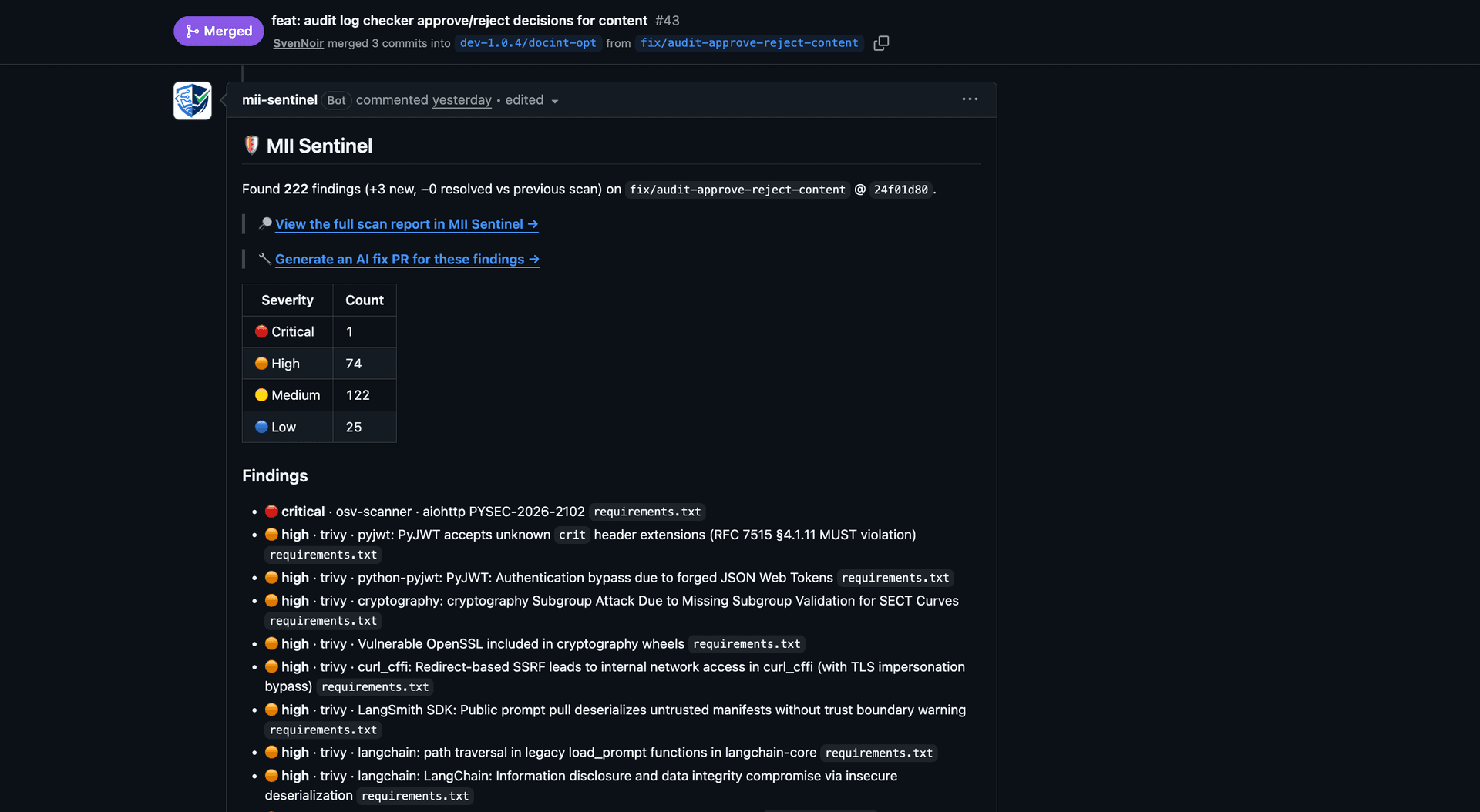This screenshot has width=1480, height=812.
Task: Click the orange dot on the OpenSSL finding
Action: [x=271, y=643]
